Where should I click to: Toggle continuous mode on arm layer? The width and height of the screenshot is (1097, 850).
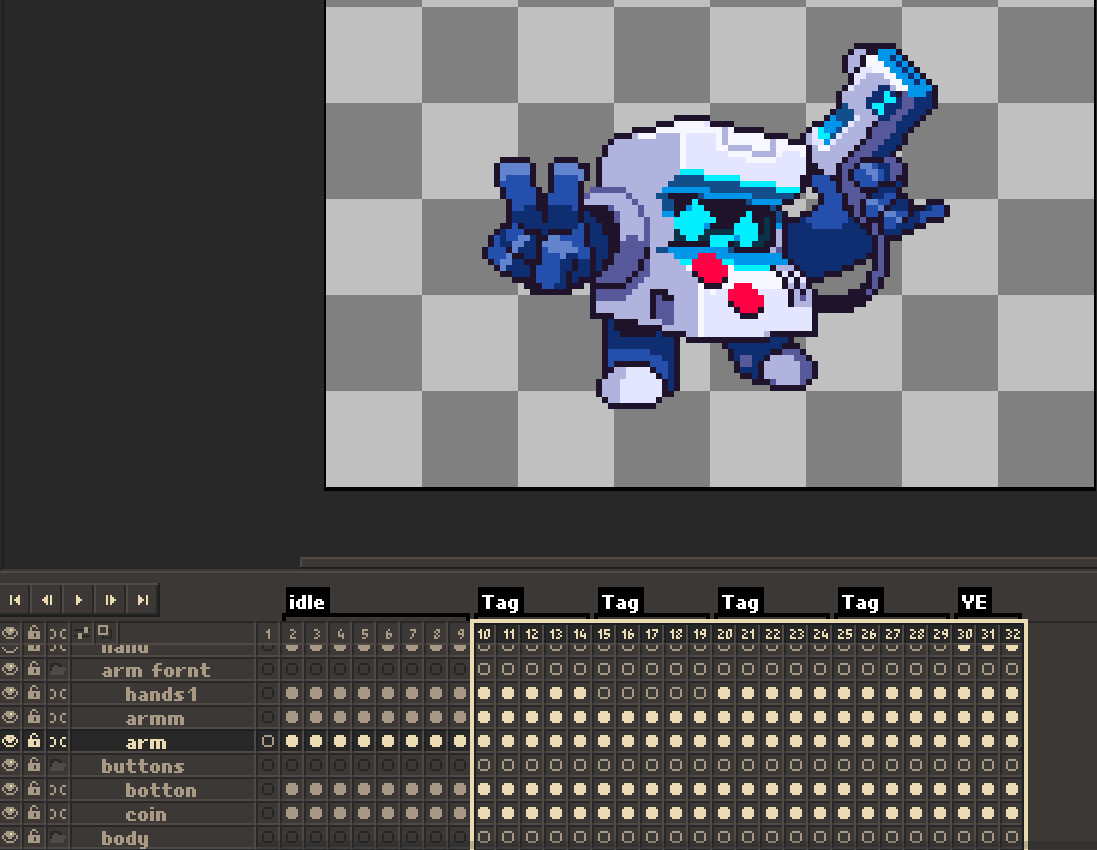tap(58, 741)
